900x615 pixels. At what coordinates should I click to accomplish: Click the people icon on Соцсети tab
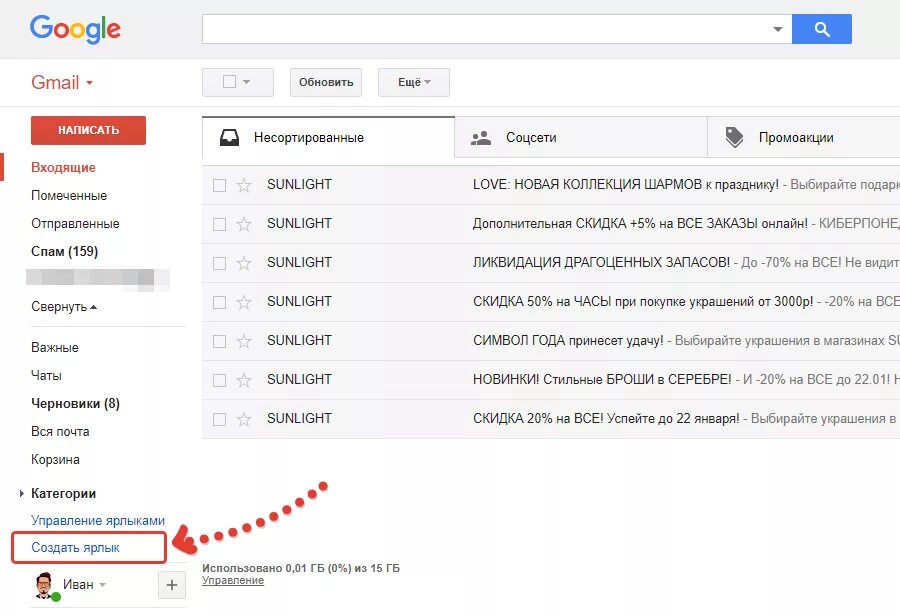pyautogui.click(x=481, y=138)
